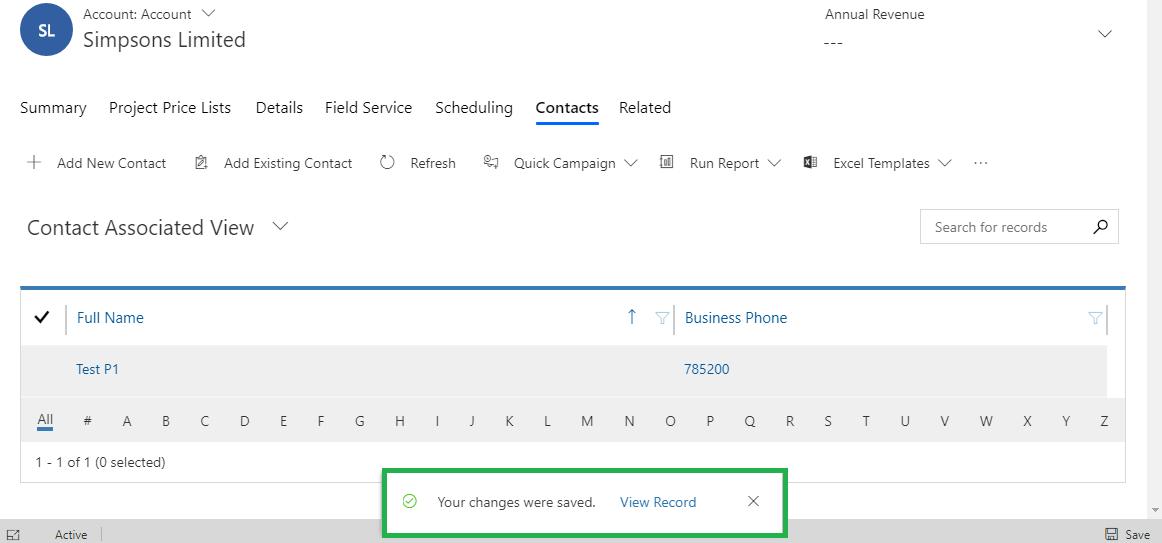Expand the Quick Campaign dropdown chevron
Image resolution: width=1162 pixels, height=543 pixels.
click(631, 163)
